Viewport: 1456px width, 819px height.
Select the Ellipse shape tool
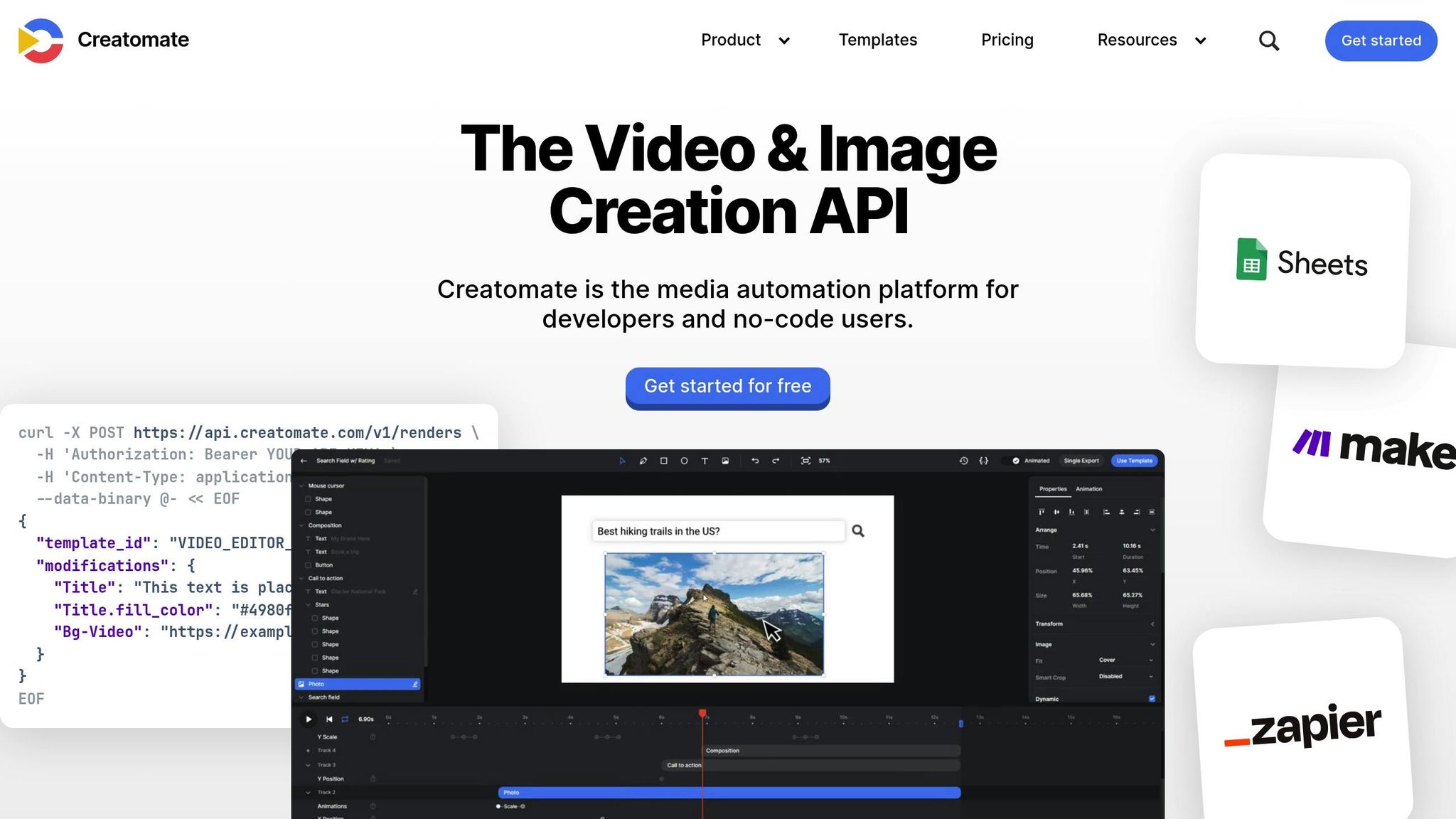coord(684,461)
